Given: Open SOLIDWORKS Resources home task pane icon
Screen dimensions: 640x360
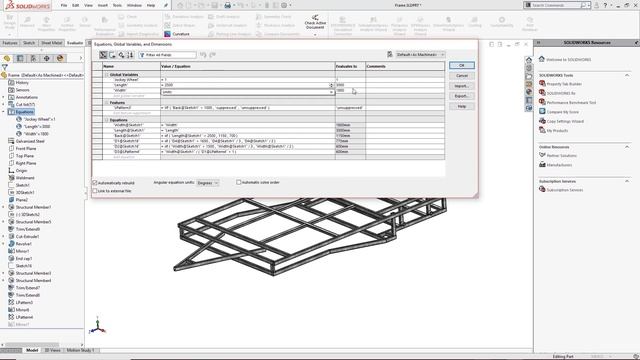Looking at the screenshot, I should tap(529, 60).
